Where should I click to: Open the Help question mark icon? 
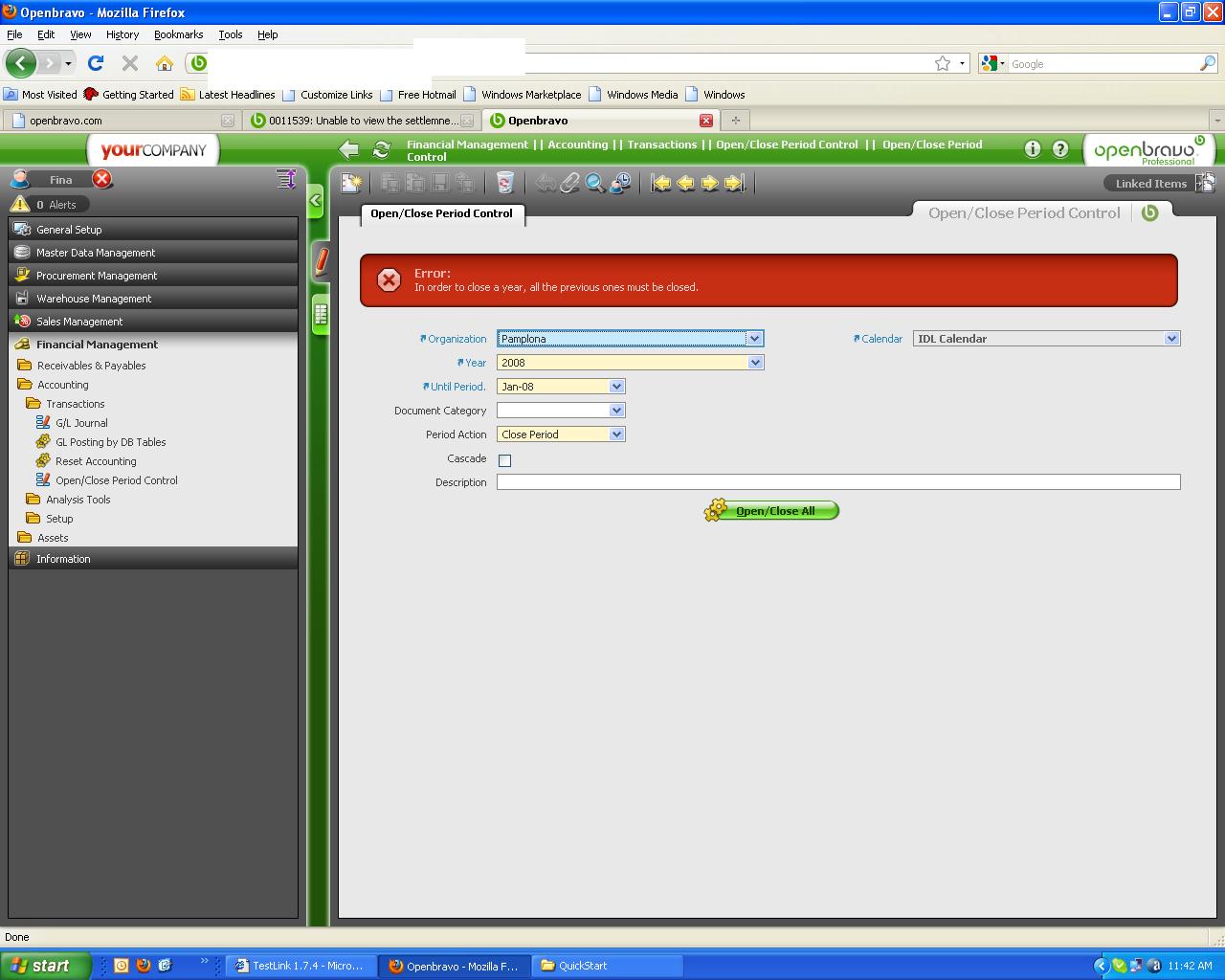coord(1060,148)
